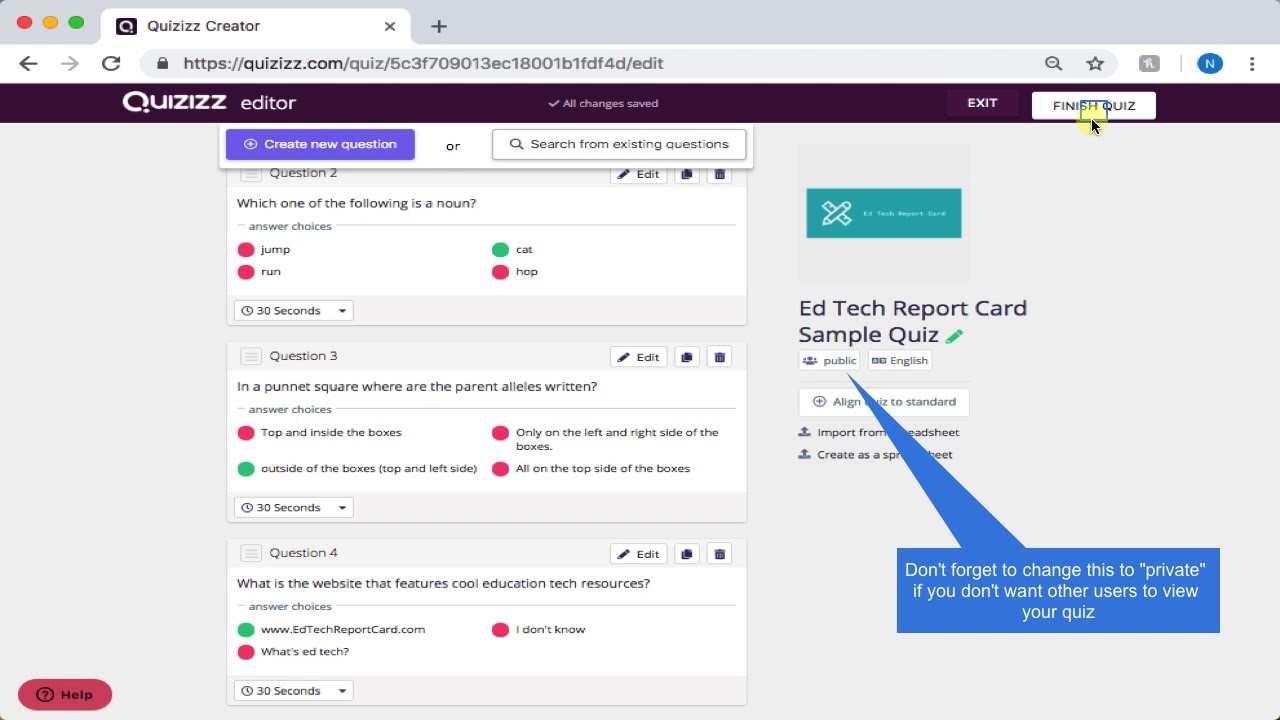1280x720 pixels.
Task: Rename the quiz via the green pencil icon
Action: [x=954, y=336]
